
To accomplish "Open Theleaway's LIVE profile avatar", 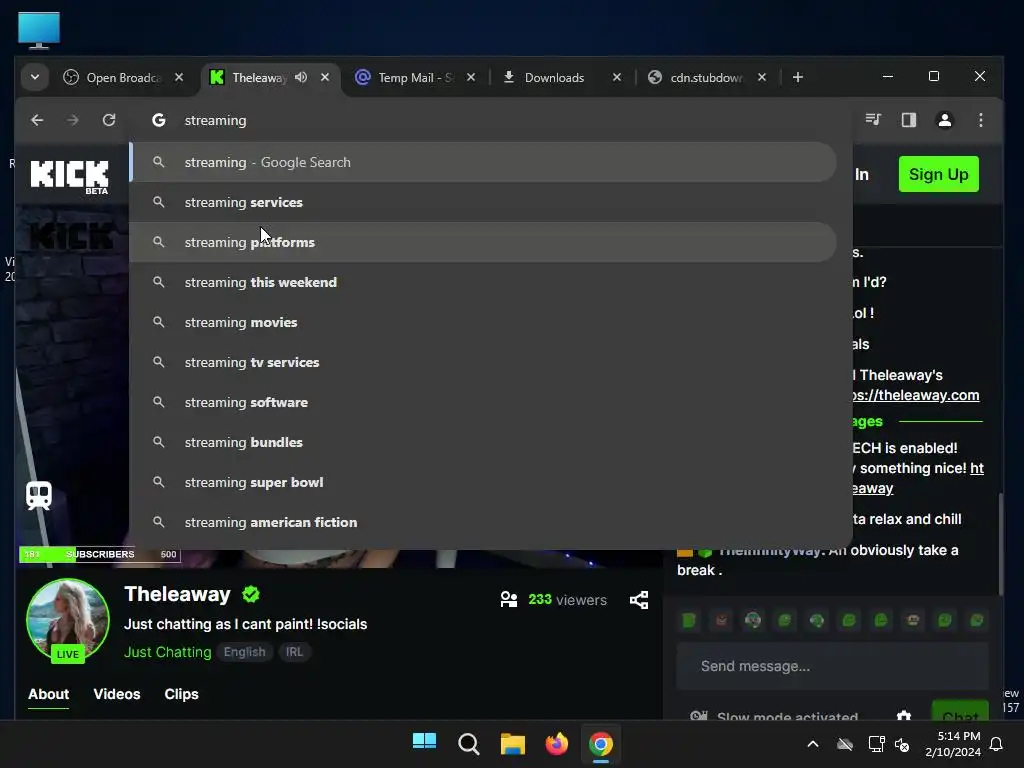I will point(67,620).
